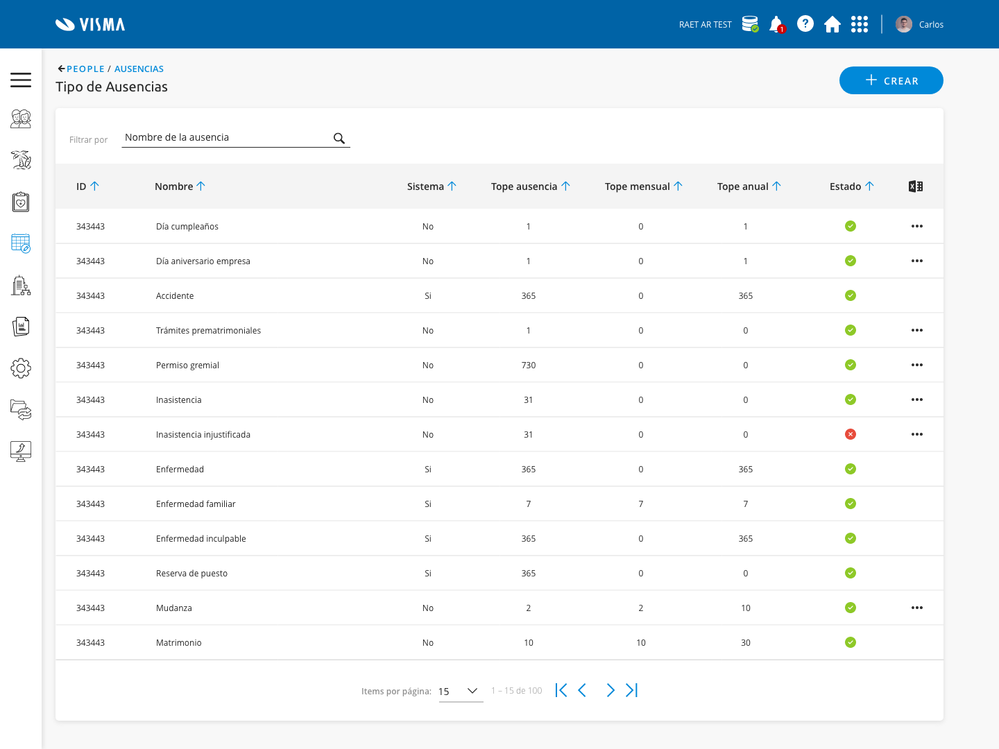
Task: Open the actions menu for Día cumpleaños
Action: [x=917, y=226]
